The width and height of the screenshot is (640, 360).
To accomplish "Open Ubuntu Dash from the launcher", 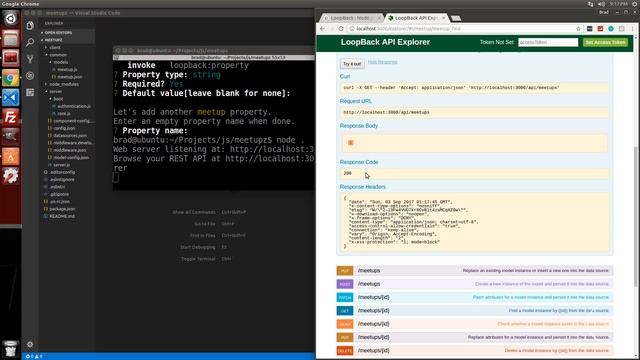I will [11, 18].
